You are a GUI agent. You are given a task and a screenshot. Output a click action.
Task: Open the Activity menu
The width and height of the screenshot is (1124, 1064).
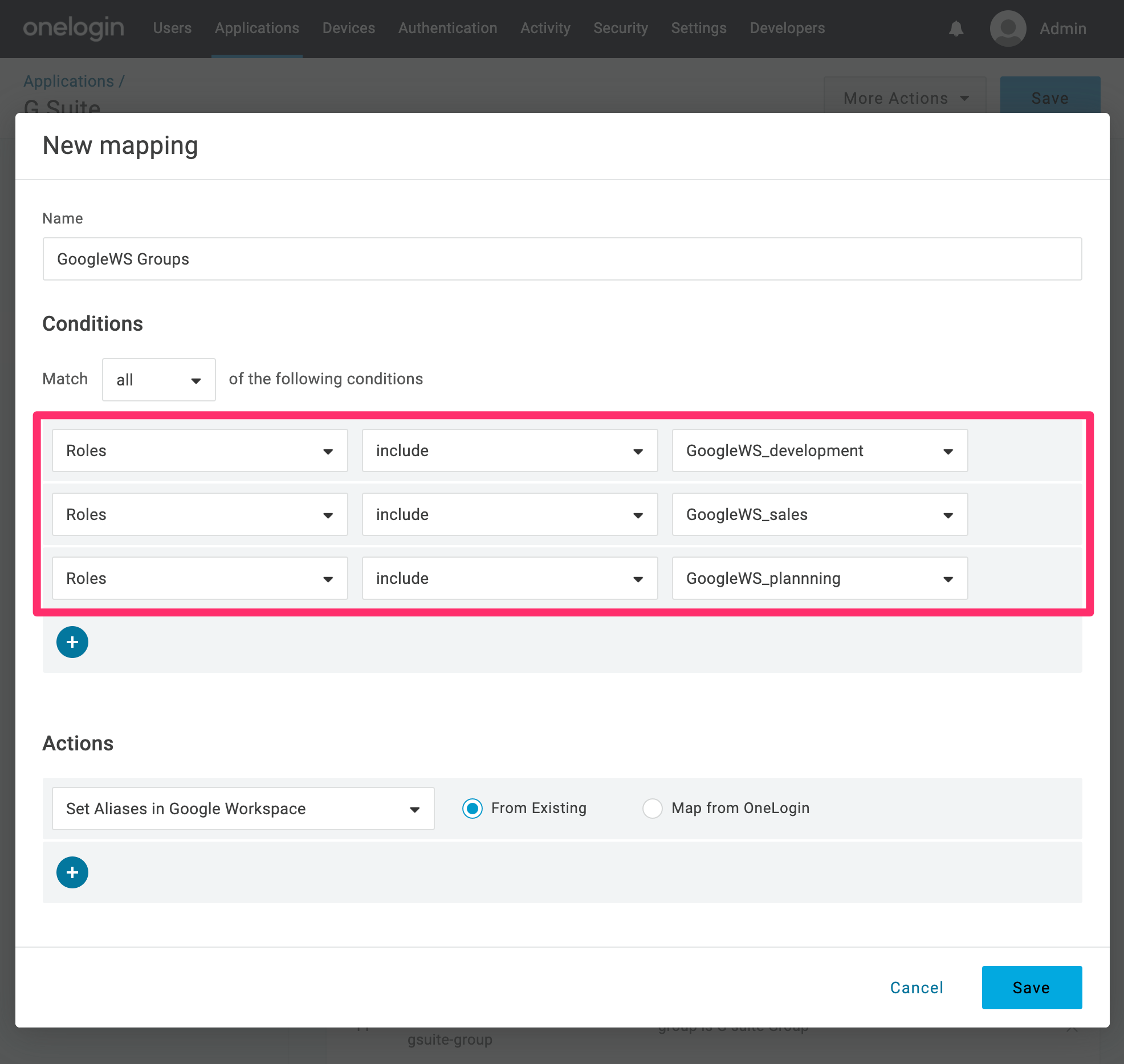click(545, 28)
